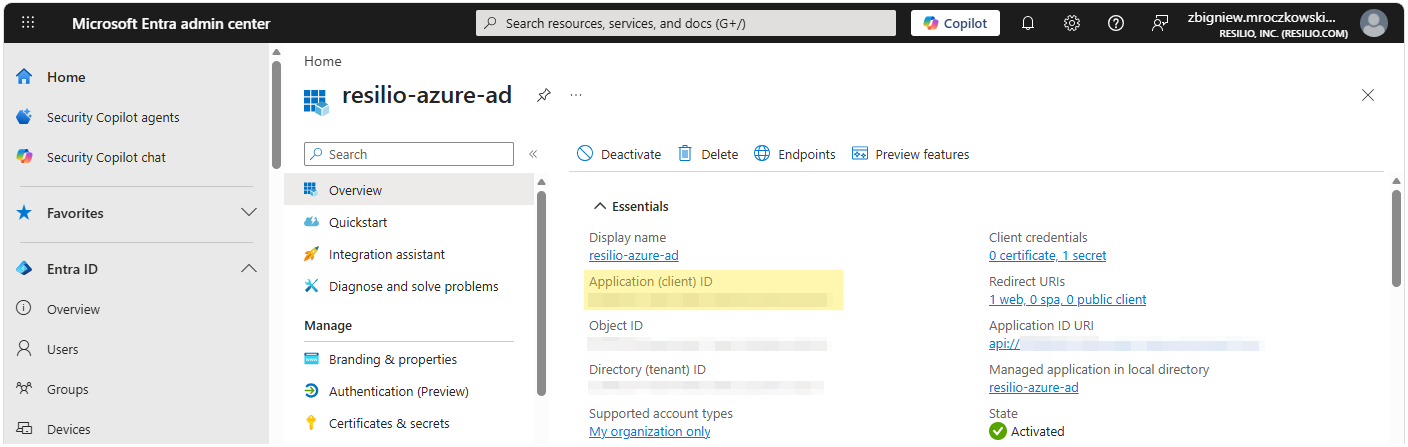Open the notifications bell
The height and width of the screenshot is (447, 1408).
(1028, 23)
